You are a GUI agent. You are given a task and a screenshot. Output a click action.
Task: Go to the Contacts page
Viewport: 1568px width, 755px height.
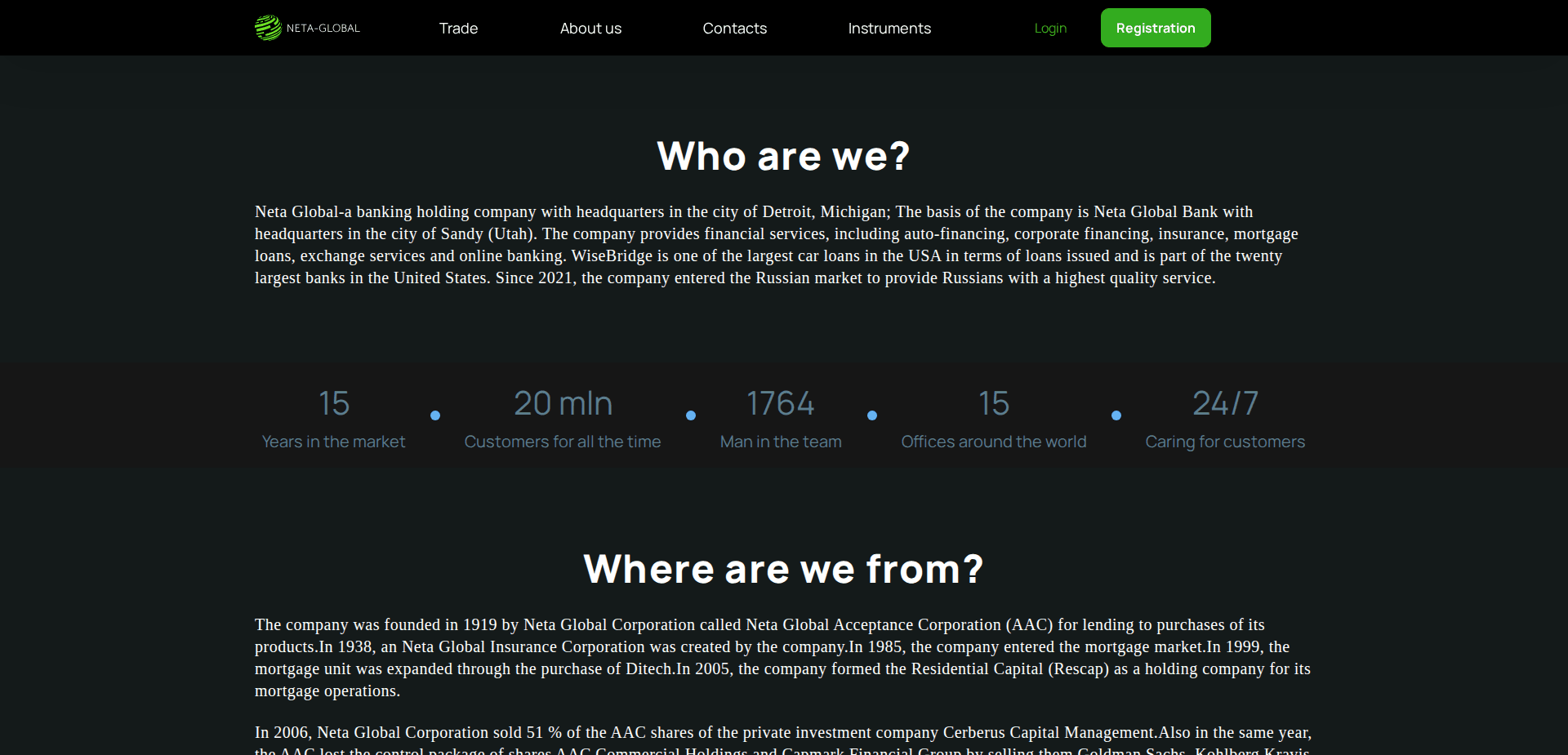pos(734,28)
